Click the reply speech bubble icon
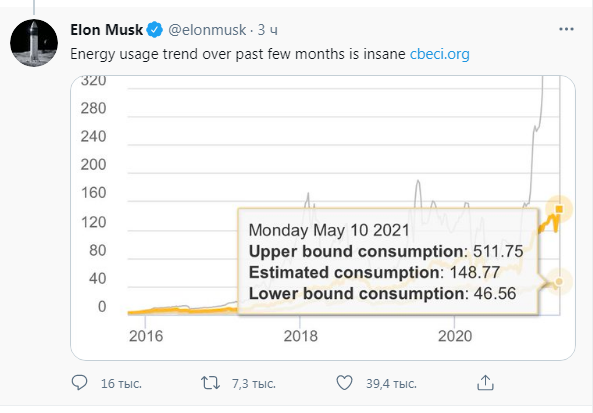593x413 pixels. coord(79,383)
